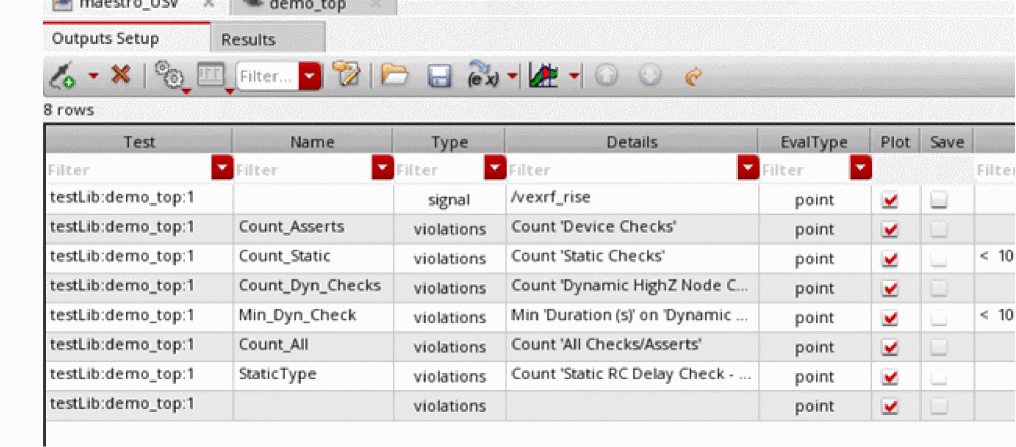Toggle Save checkbox for /vexrf_rise signal row
1016x447 pixels.
939,200
